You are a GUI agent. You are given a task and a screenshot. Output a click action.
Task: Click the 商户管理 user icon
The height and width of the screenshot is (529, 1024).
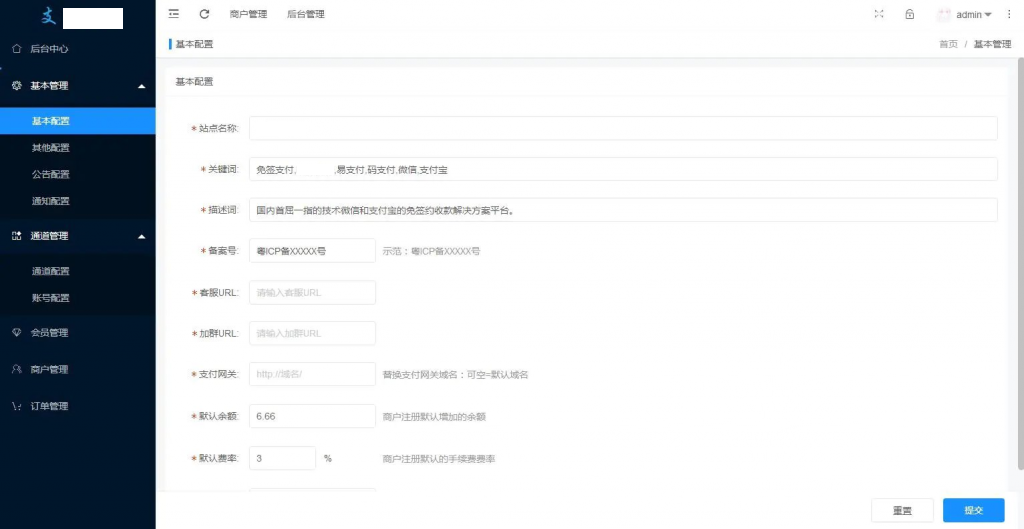(17, 369)
